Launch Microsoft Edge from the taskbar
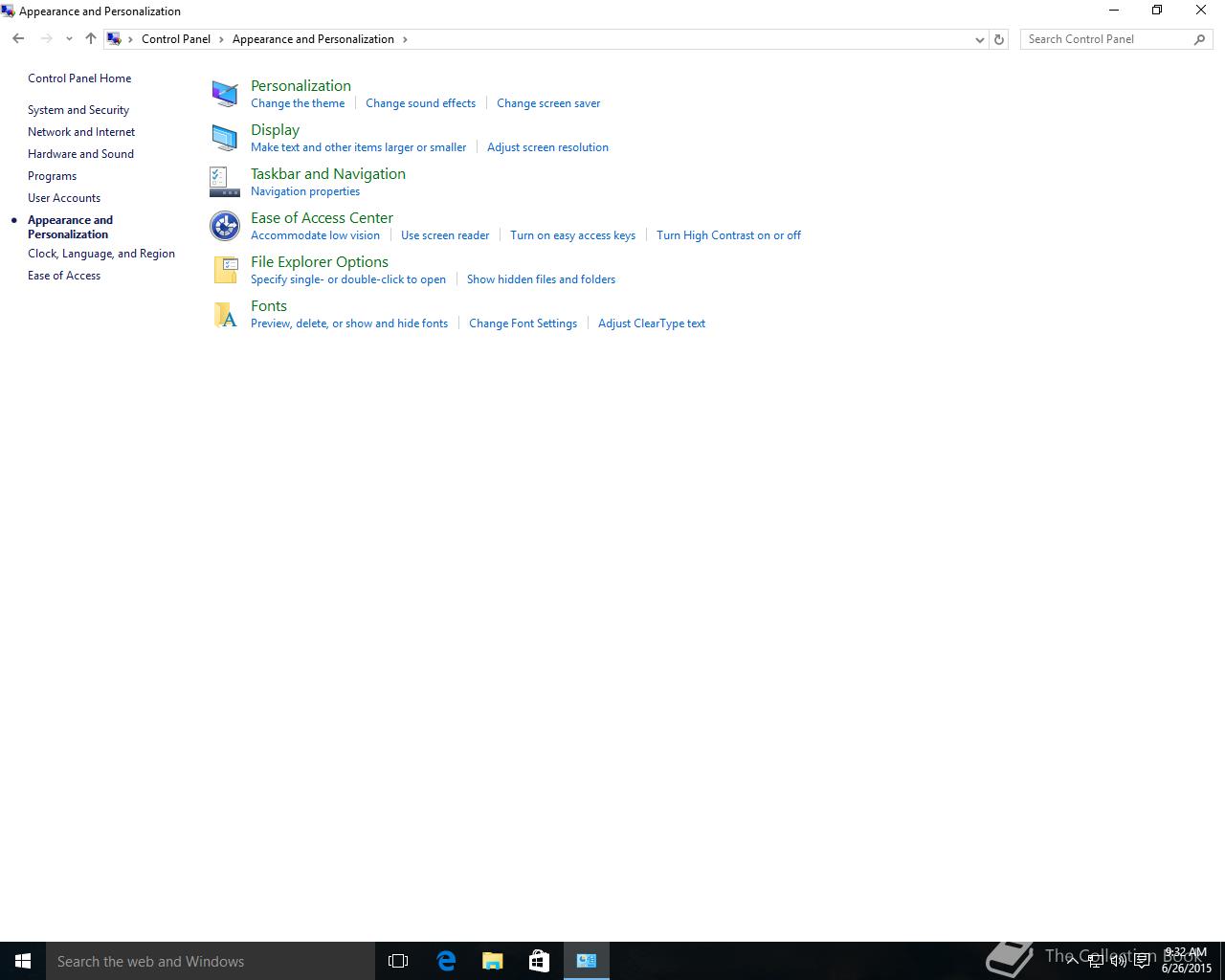This screenshot has width=1225, height=980. click(446, 961)
